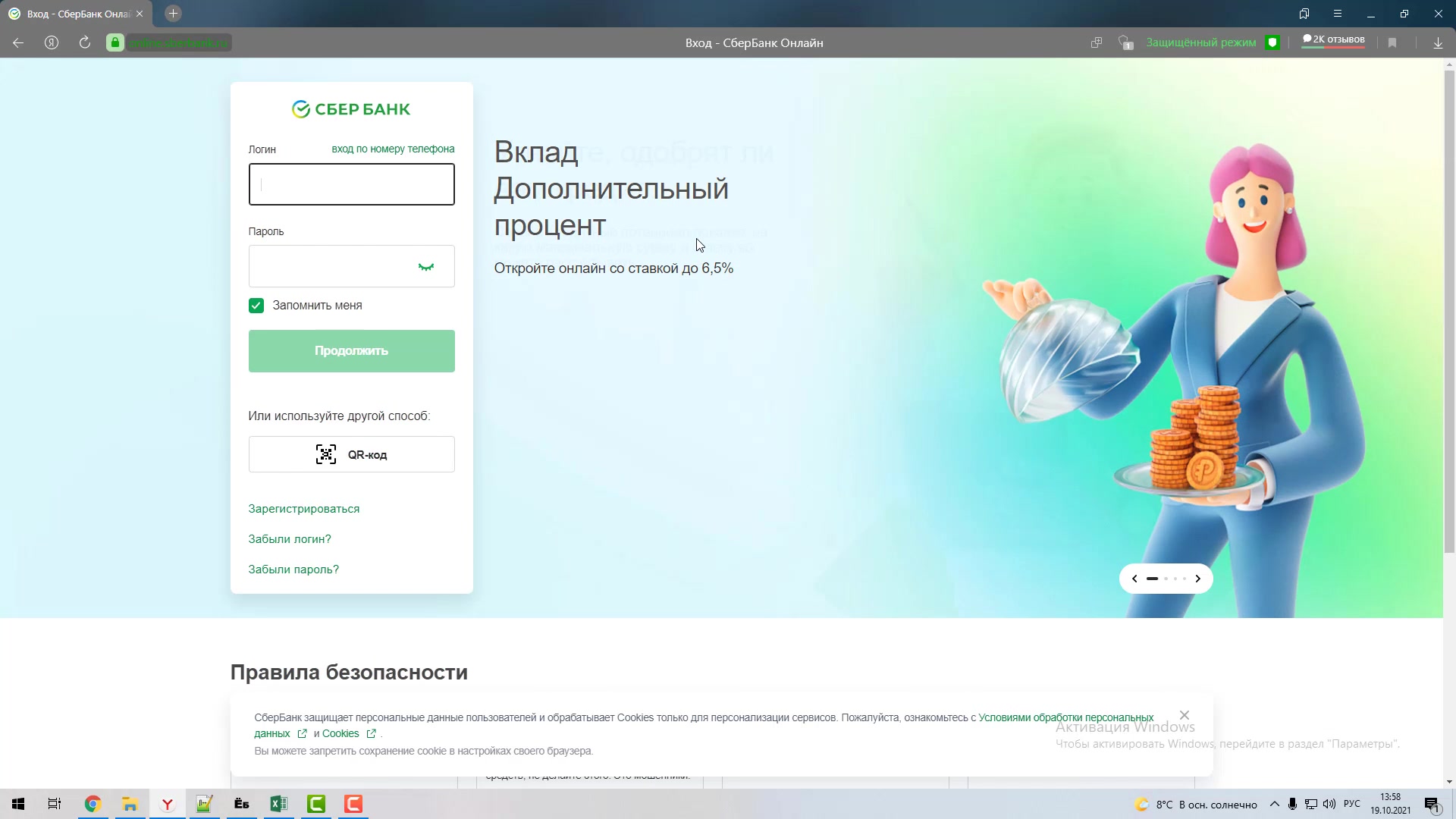Open 'вход по номеру телефона' link
The width and height of the screenshot is (1456, 819).
pos(393,149)
